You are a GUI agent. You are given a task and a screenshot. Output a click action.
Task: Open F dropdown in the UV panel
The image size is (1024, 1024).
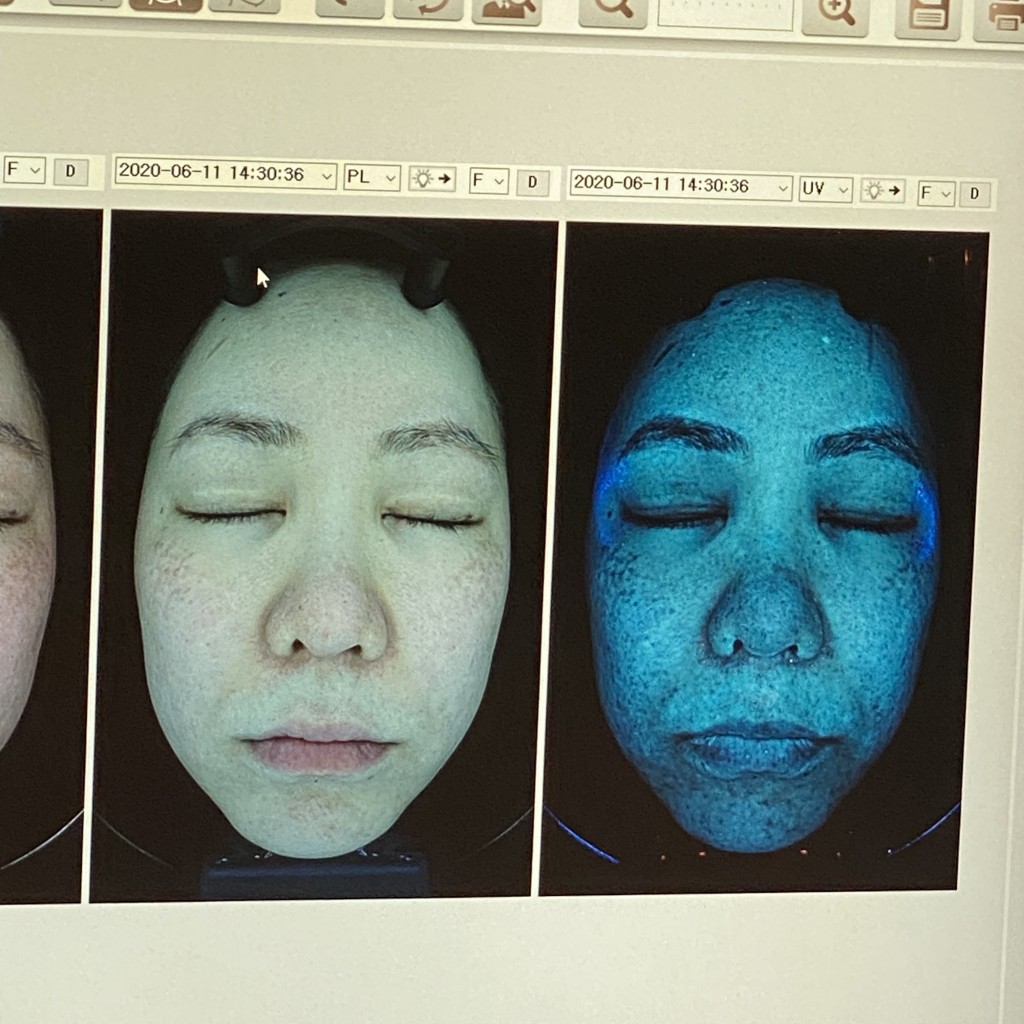click(x=936, y=193)
